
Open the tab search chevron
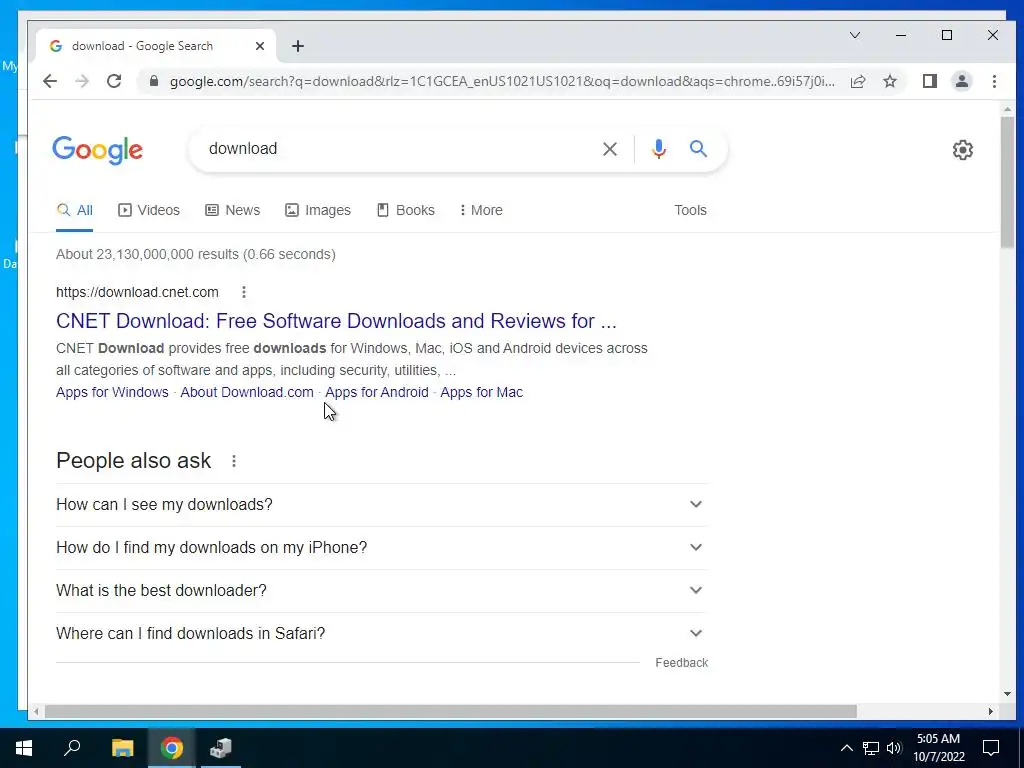(855, 35)
